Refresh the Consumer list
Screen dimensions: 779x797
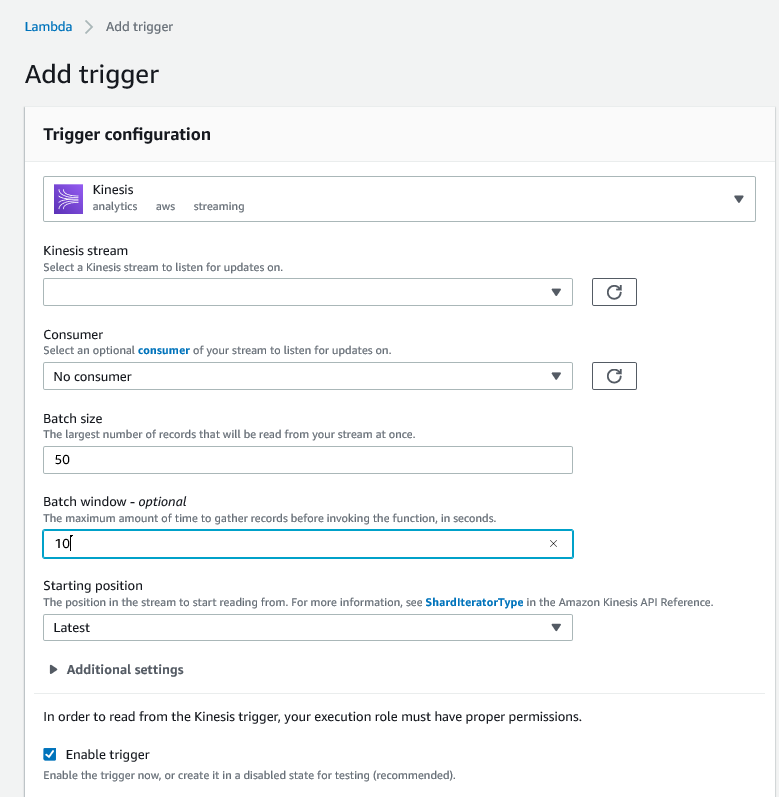pyautogui.click(x=614, y=376)
